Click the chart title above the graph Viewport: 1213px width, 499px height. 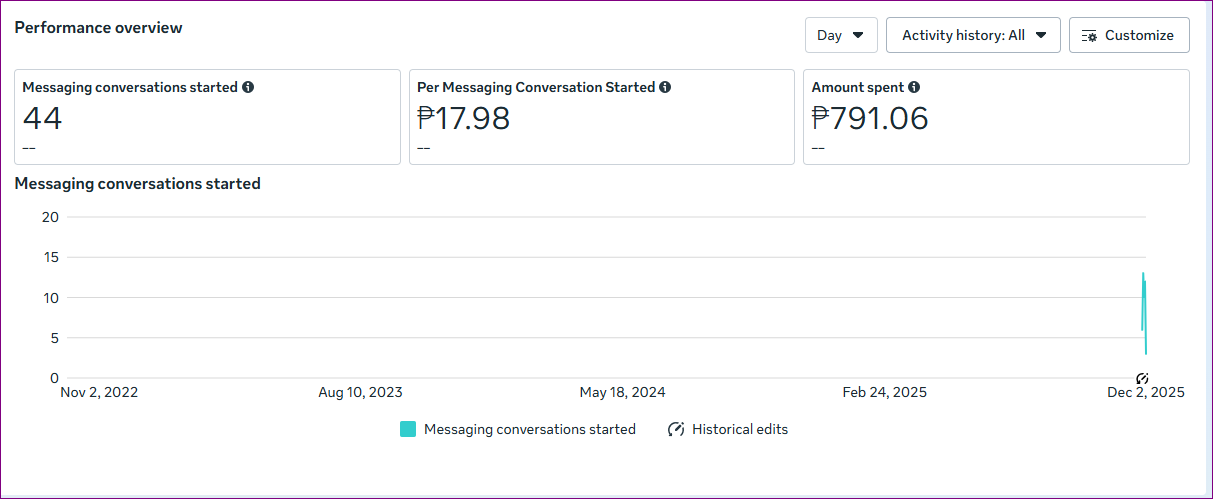click(137, 183)
